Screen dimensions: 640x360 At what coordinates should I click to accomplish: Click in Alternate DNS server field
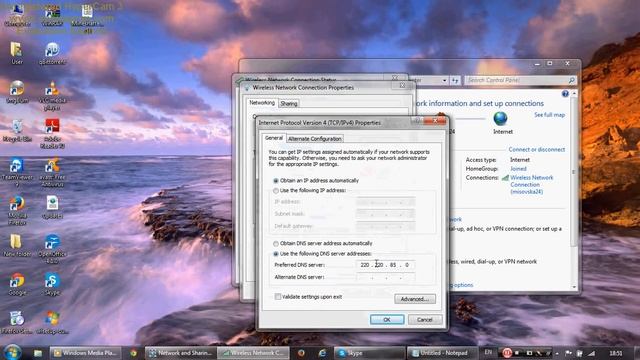coord(386,277)
